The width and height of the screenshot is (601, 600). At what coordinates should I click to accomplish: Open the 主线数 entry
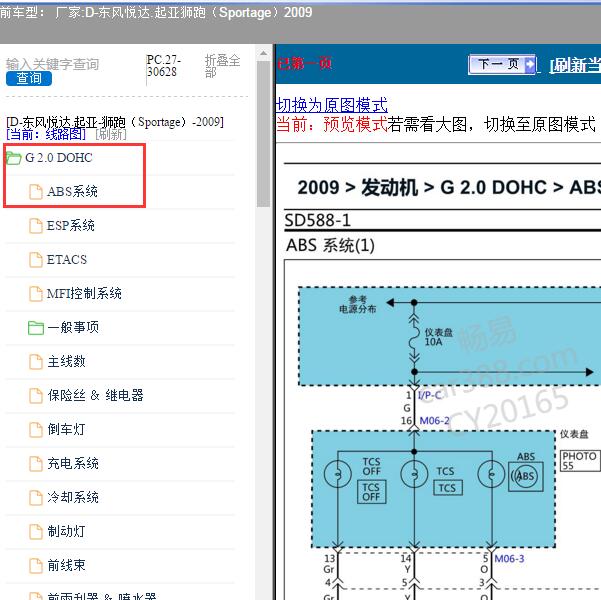pyautogui.click(x=66, y=362)
